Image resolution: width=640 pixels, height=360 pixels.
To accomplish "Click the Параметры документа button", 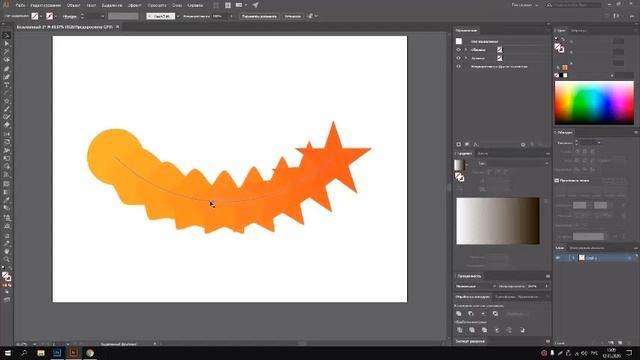I will 259,16.
